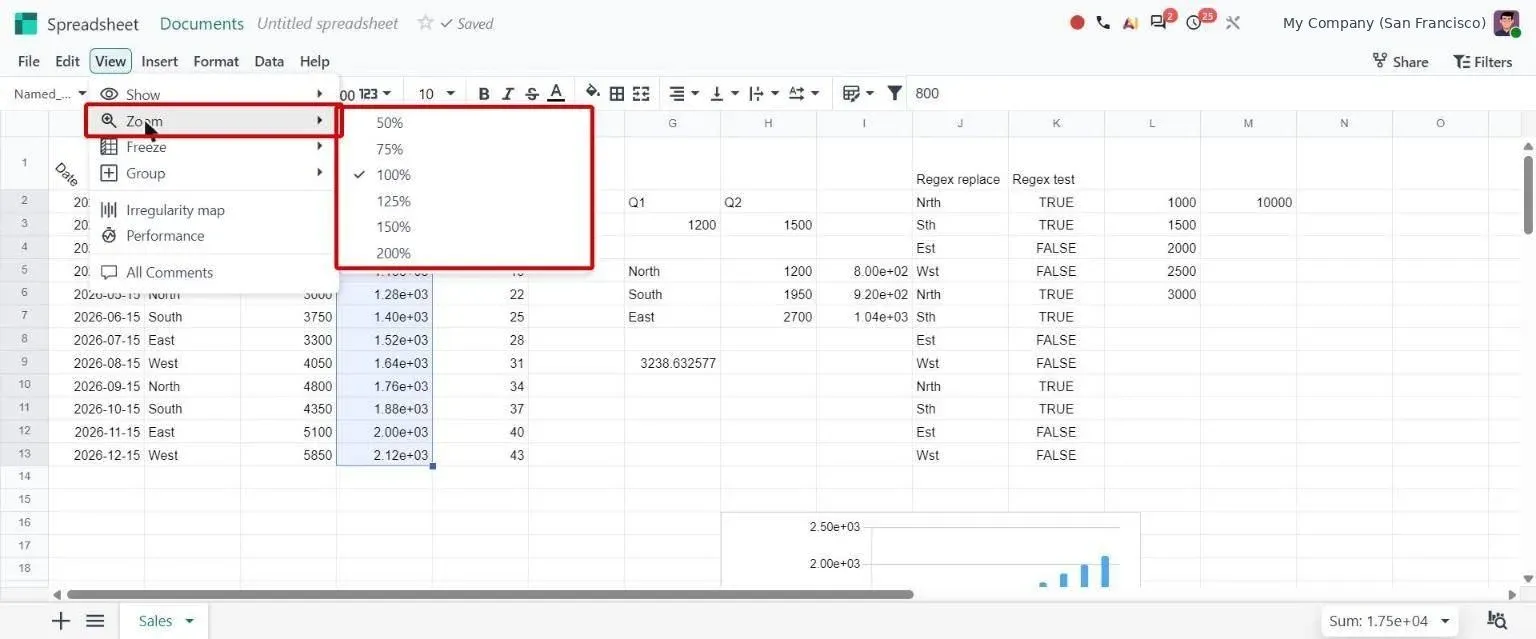The width and height of the screenshot is (1536, 639).
Task: Toggle strikethrough formatting
Action: click(532, 94)
